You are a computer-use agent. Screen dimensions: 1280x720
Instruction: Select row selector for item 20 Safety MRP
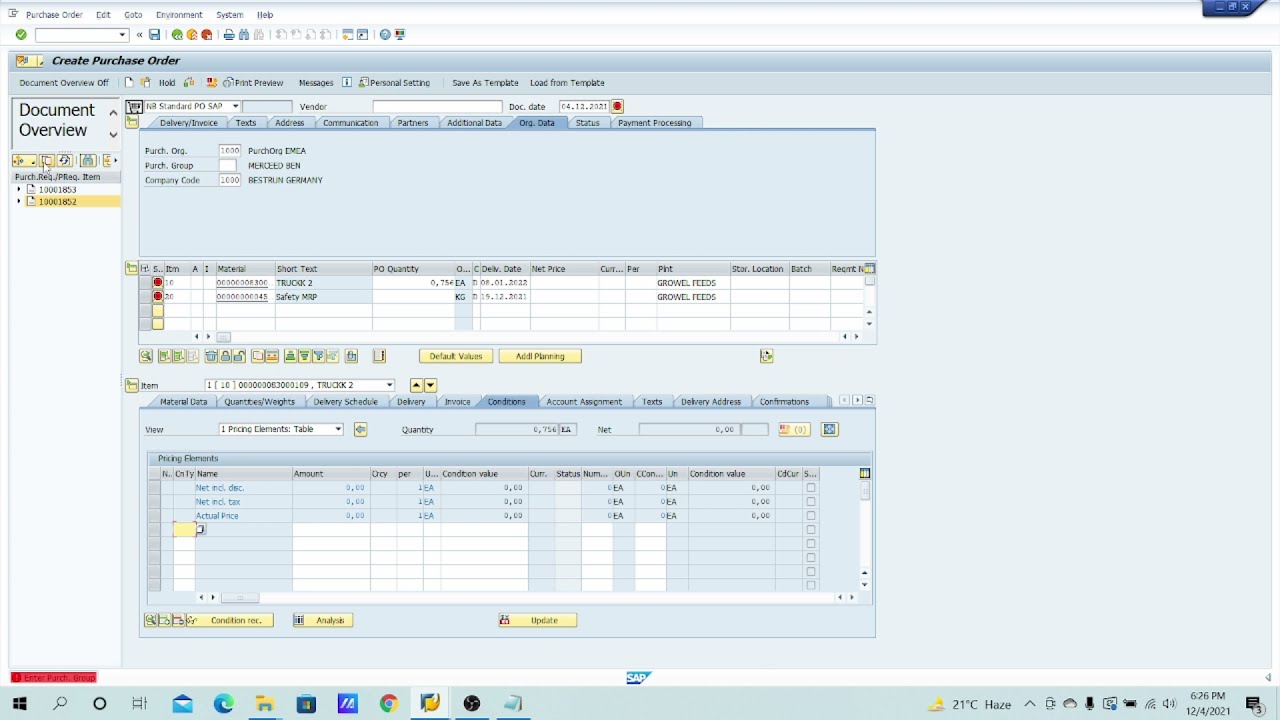(145, 297)
